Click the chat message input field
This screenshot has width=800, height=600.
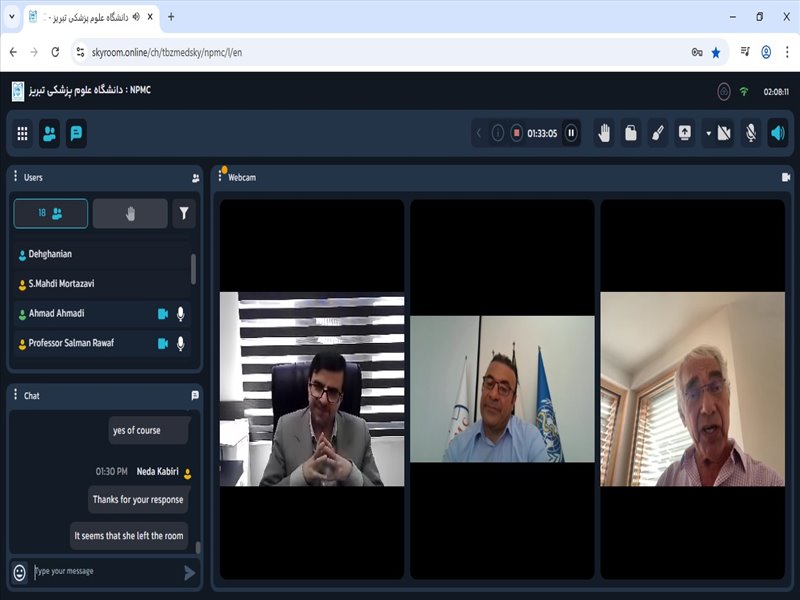[x=105, y=572]
